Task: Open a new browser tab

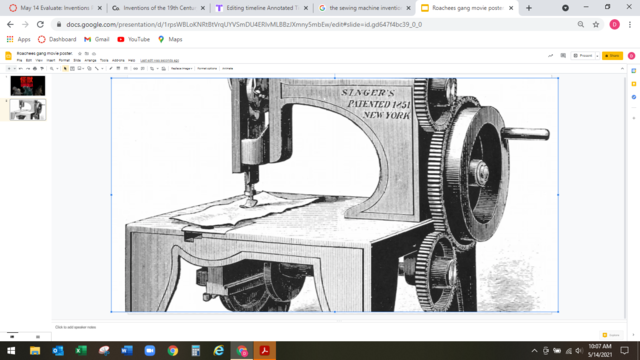Action: pyautogui.click(x=529, y=8)
